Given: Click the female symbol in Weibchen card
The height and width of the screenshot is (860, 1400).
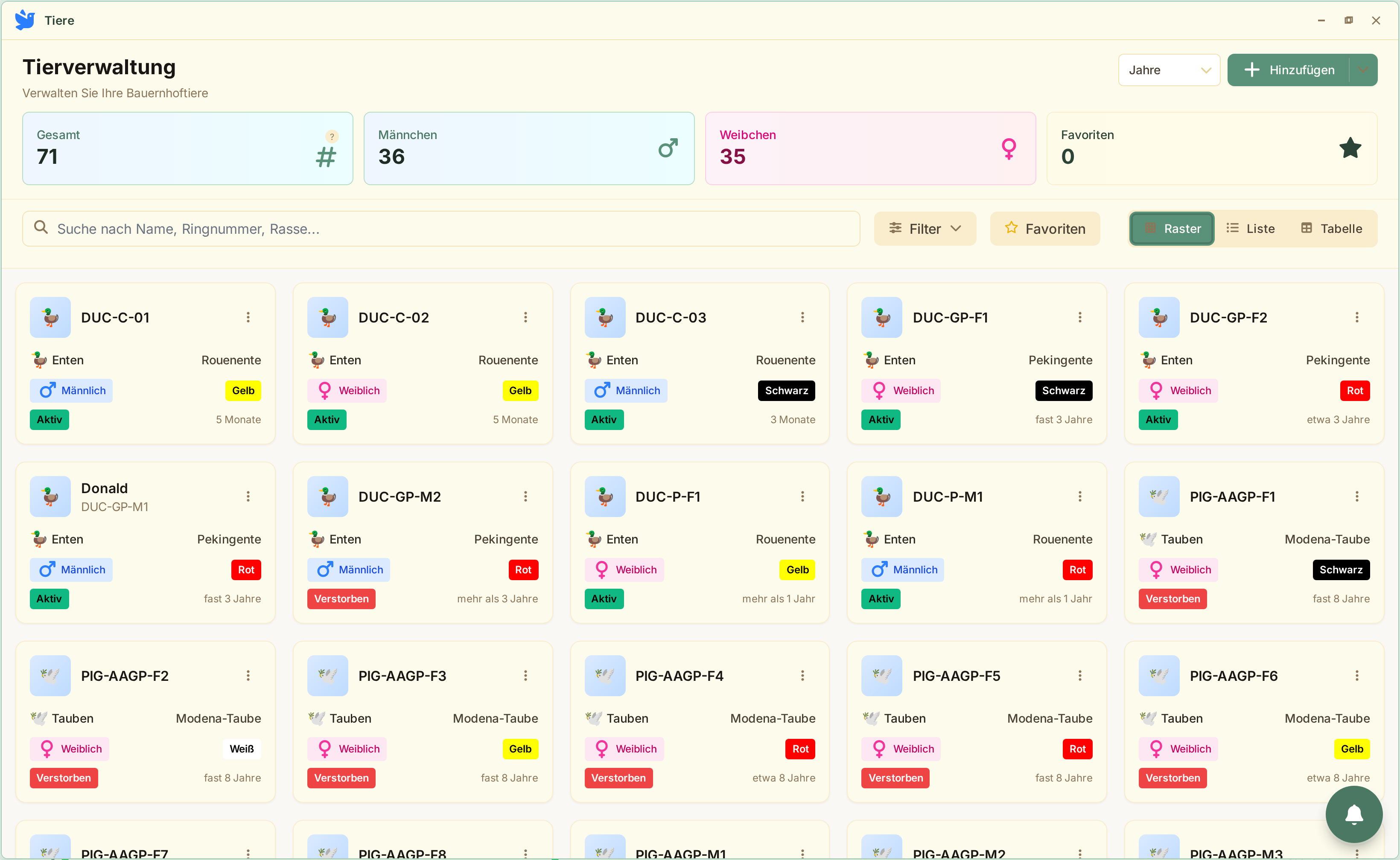Looking at the screenshot, I should pos(1009,148).
